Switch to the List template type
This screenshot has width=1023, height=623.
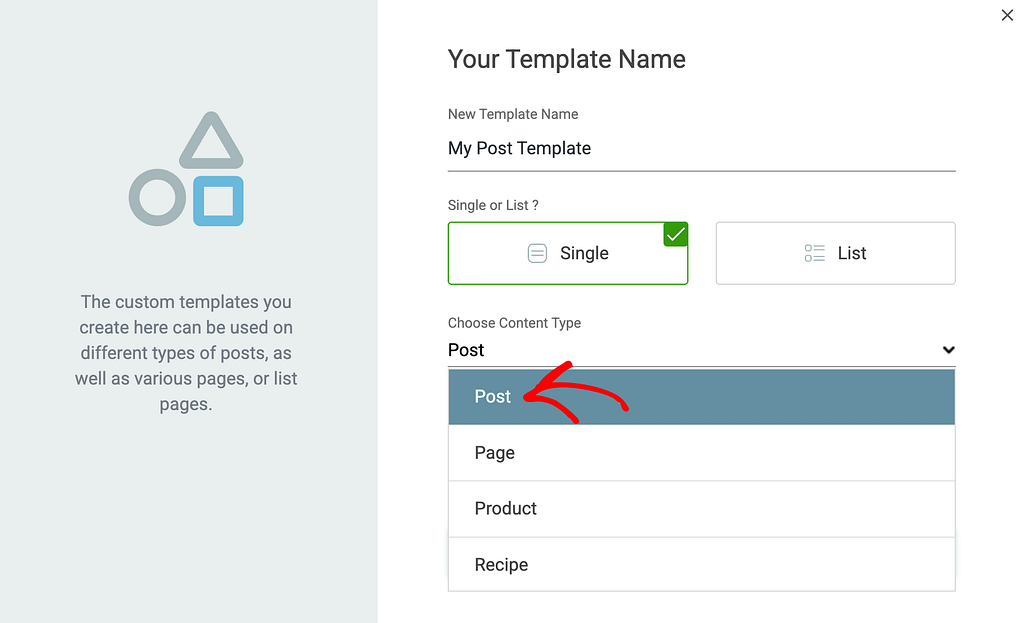tap(851, 253)
